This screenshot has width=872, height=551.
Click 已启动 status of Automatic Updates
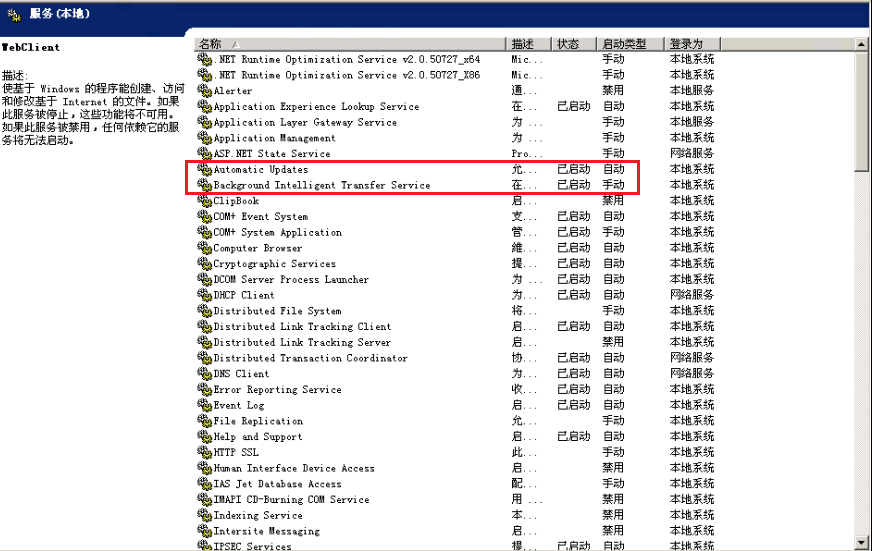pos(573,169)
